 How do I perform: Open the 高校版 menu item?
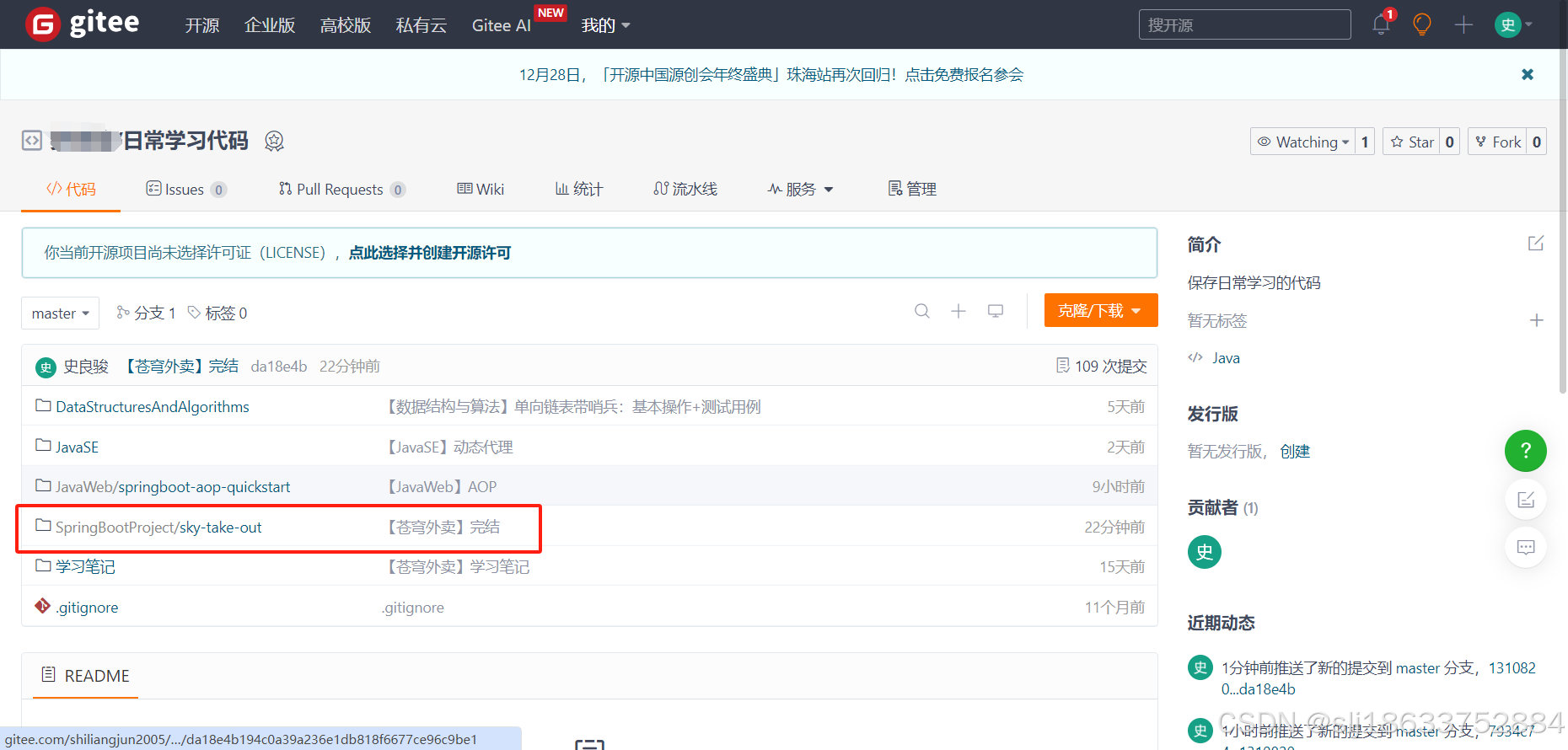346,25
